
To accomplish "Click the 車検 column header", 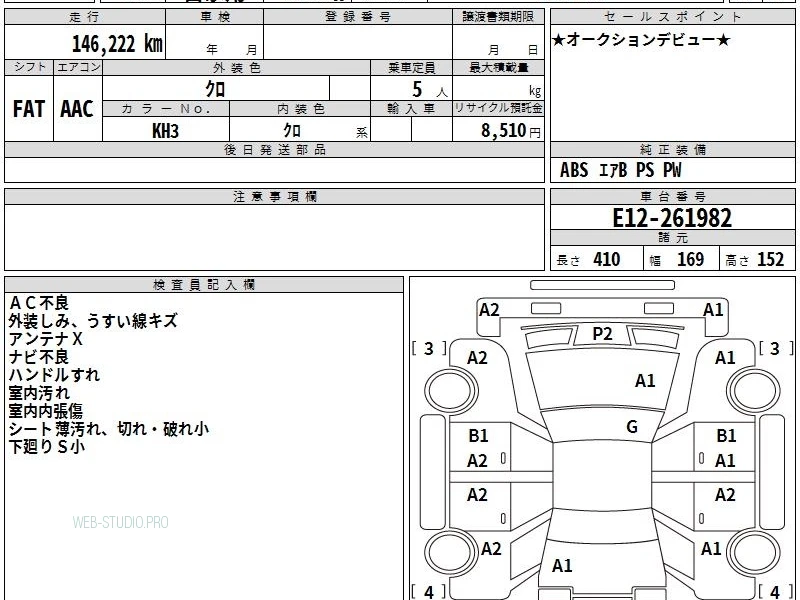I will click(x=215, y=17).
